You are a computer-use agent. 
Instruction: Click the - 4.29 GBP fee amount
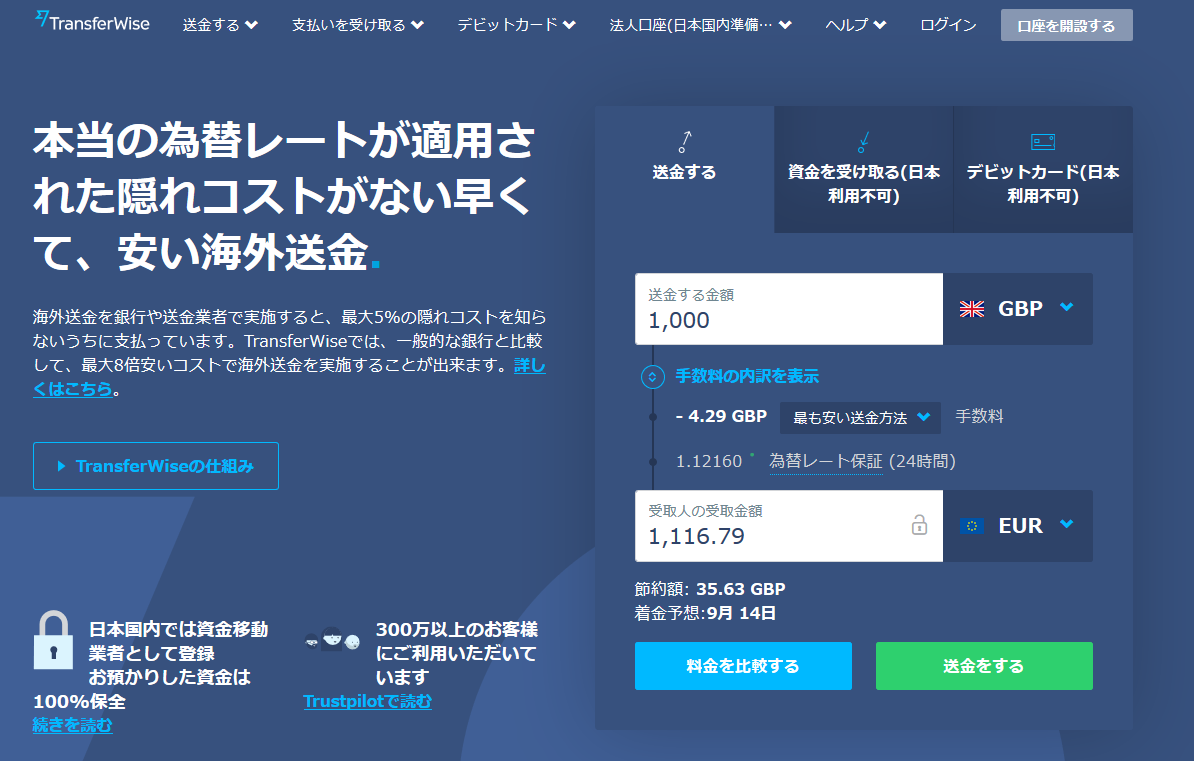721,417
